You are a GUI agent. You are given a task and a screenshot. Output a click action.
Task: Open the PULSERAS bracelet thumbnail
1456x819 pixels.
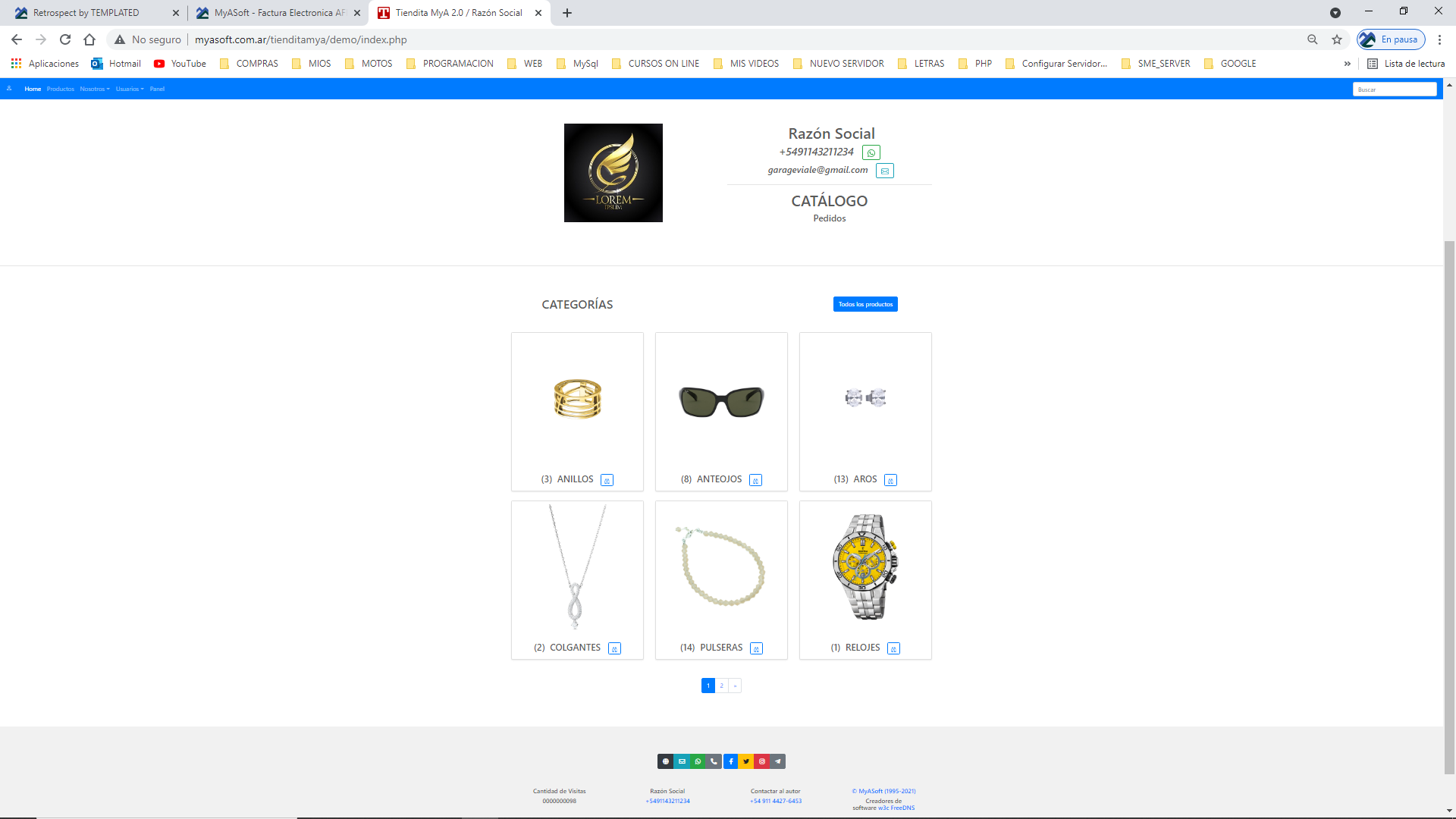pos(720,566)
